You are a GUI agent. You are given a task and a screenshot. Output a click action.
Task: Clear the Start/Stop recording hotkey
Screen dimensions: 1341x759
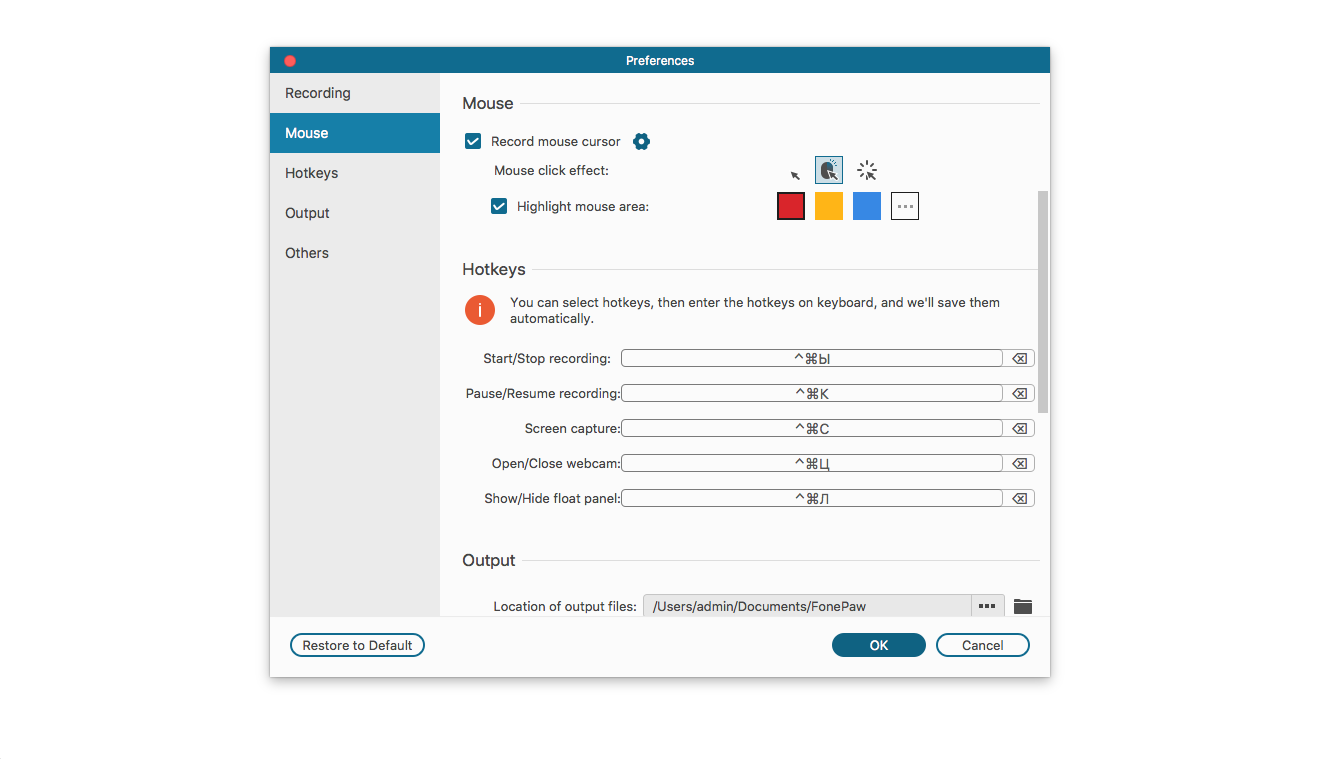pos(1019,359)
